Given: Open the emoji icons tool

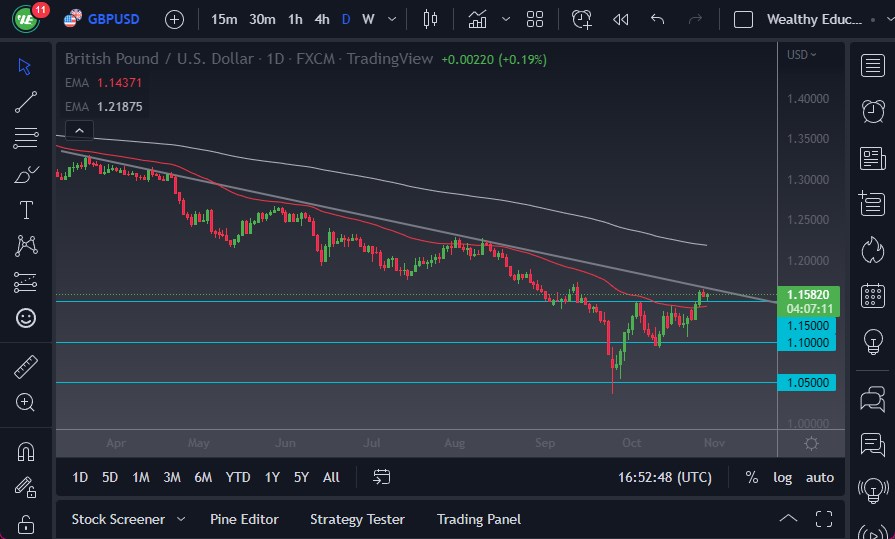Looking at the screenshot, I should coord(26,318).
